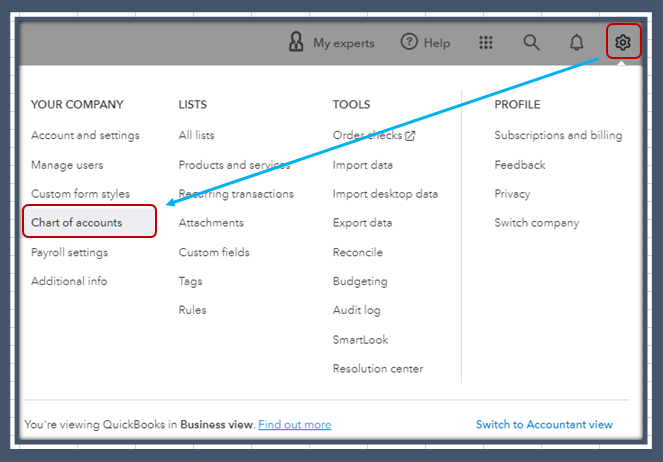Open Help label in the header
Screen dimensions: 663x462
[437, 43]
